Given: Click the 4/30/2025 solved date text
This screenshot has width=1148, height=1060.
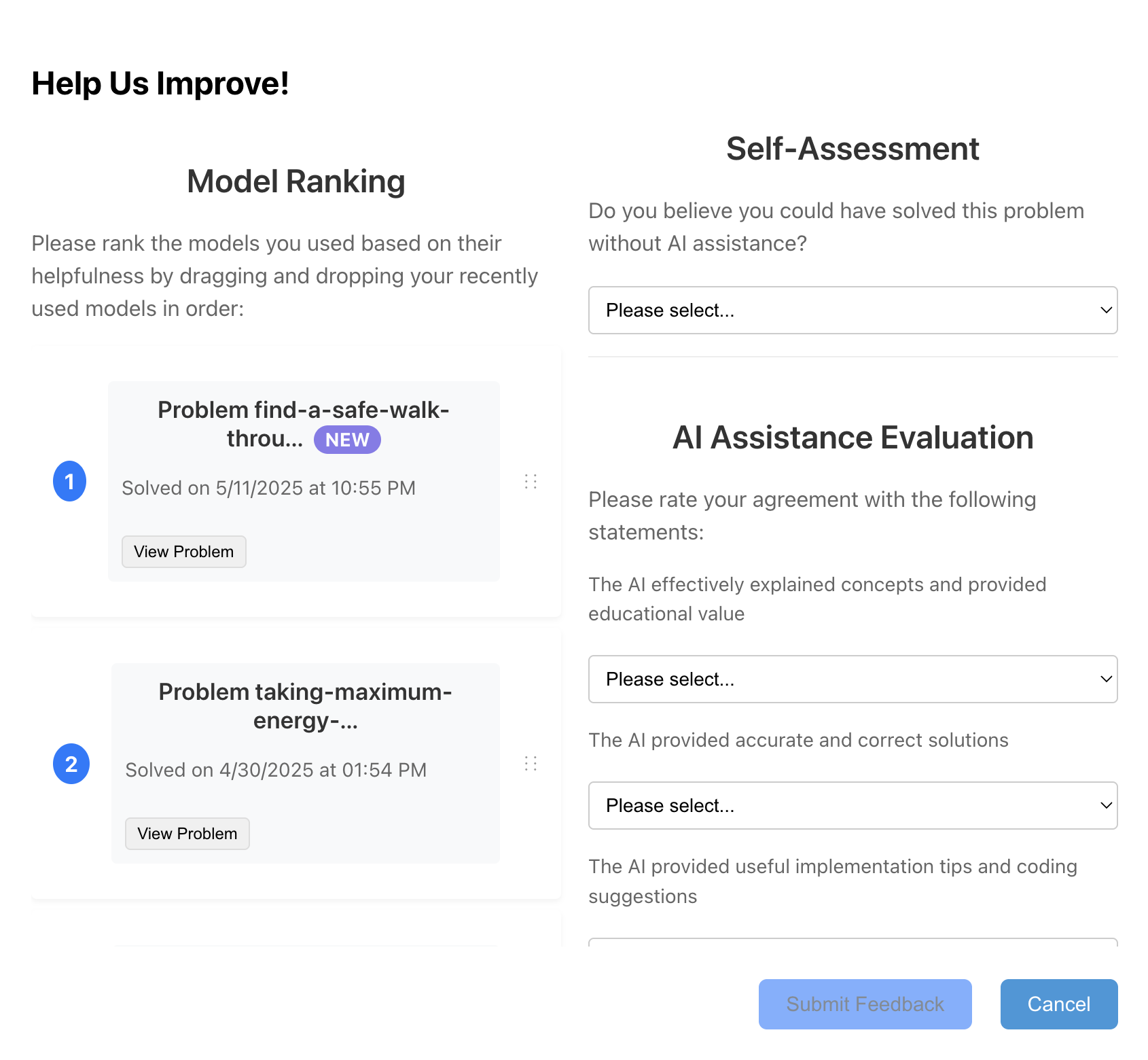Looking at the screenshot, I should pyautogui.click(x=276, y=770).
